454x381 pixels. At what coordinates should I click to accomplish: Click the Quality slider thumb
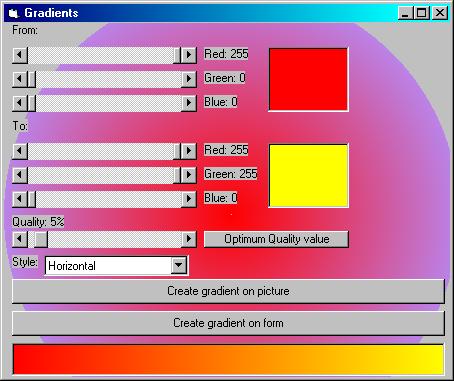point(41,239)
